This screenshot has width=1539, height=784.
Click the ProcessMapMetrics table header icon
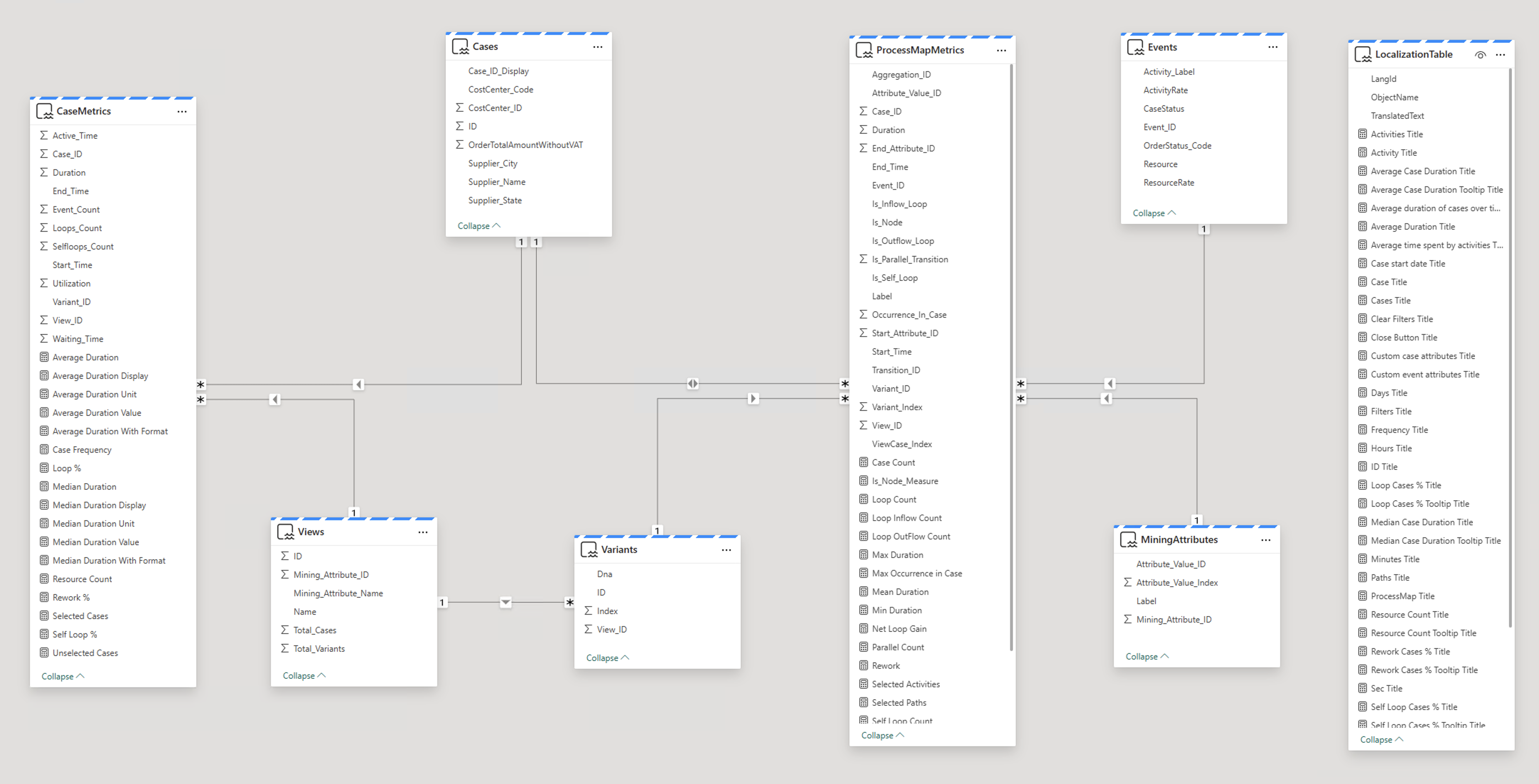[x=864, y=50]
